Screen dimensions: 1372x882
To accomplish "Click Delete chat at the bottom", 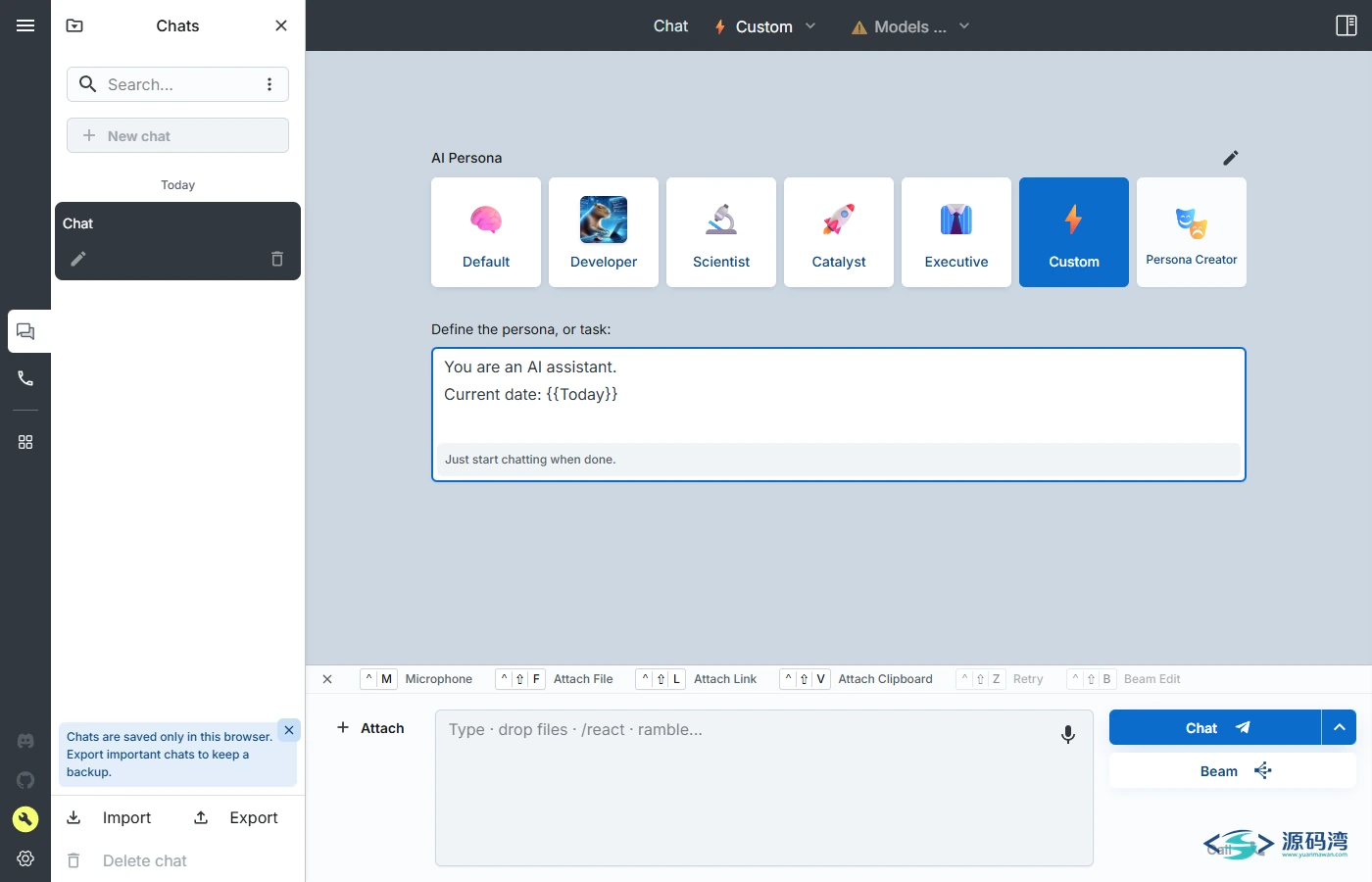I will pos(126,860).
